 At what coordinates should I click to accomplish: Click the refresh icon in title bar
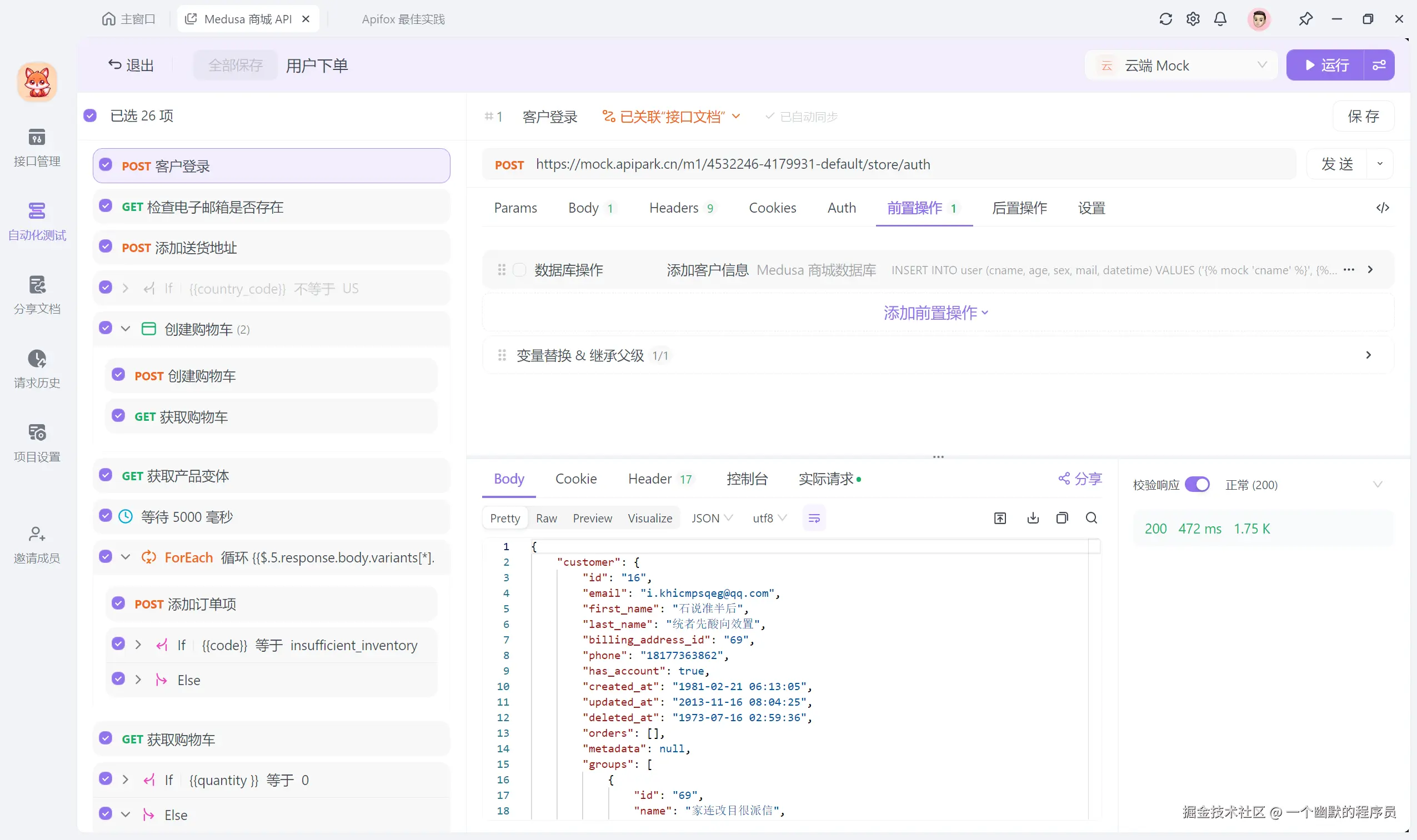1165,19
